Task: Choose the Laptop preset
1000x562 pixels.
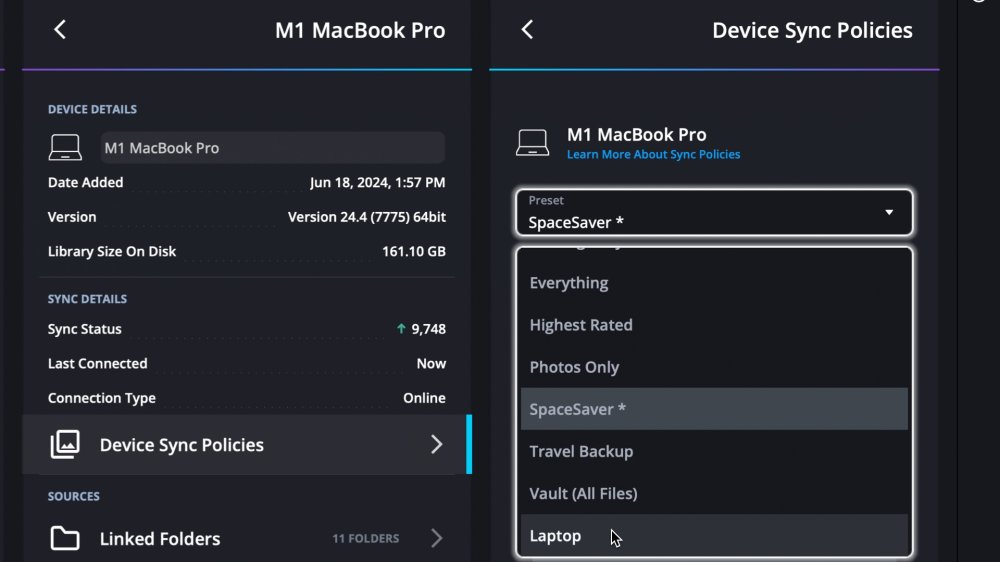Action: coord(555,536)
